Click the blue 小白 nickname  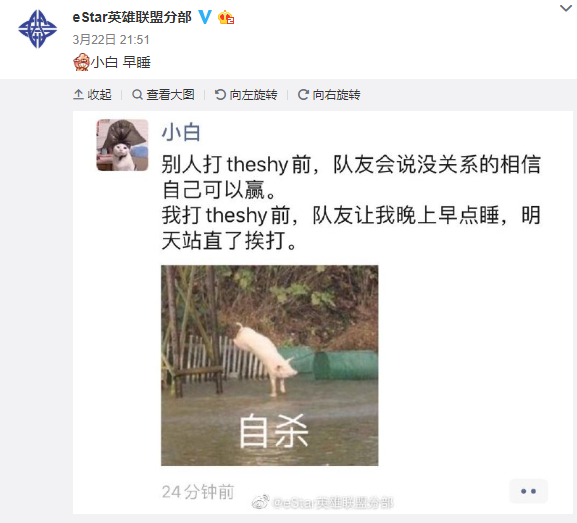181,132
